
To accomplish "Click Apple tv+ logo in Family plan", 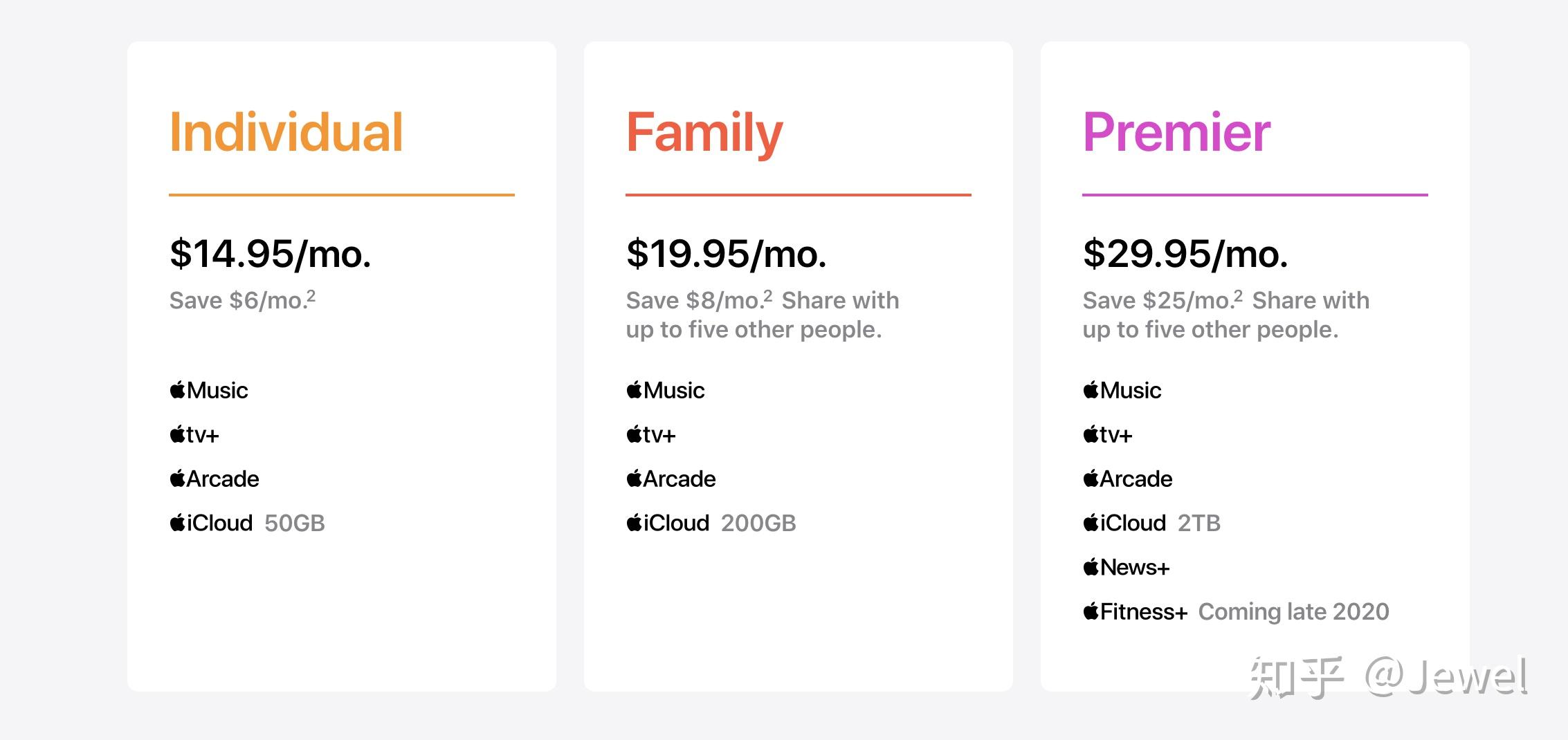I will click(x=651, y=435).
